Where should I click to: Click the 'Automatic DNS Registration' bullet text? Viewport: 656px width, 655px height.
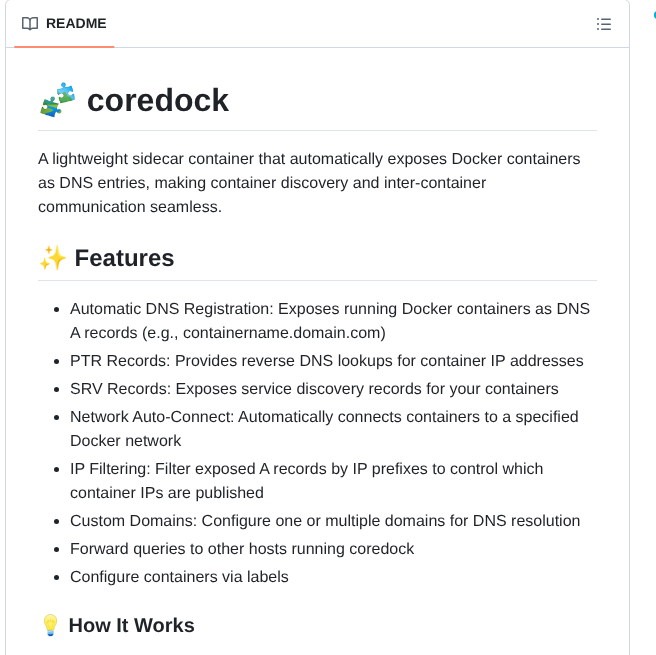[330, 320]
